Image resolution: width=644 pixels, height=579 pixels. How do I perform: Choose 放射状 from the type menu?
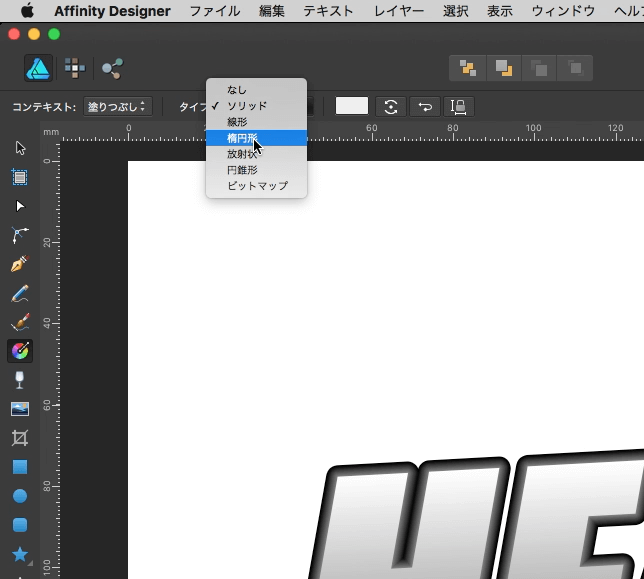pos(256,154)
